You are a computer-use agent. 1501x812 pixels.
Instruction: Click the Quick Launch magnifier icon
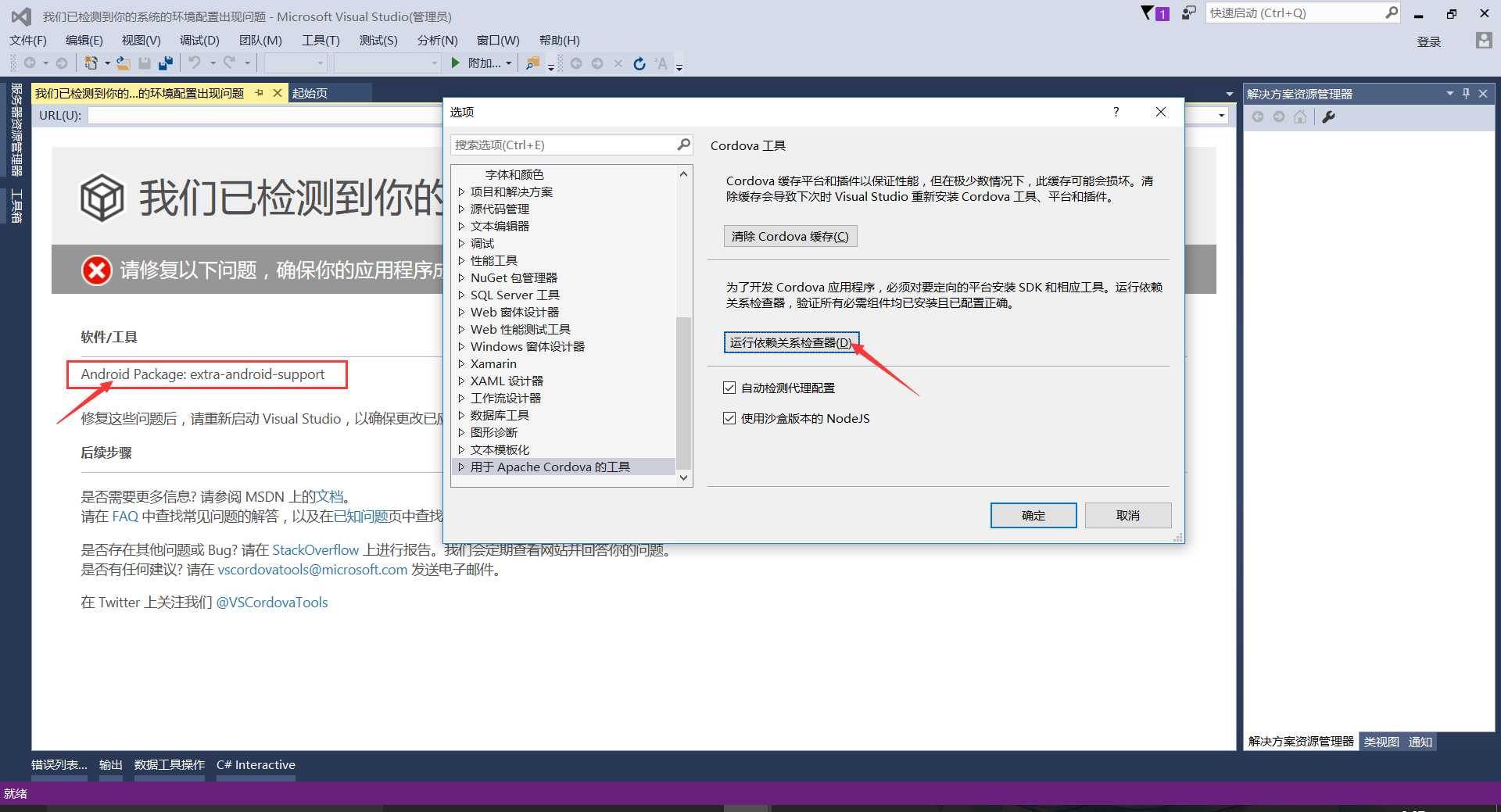click(x=1392, y=13)
